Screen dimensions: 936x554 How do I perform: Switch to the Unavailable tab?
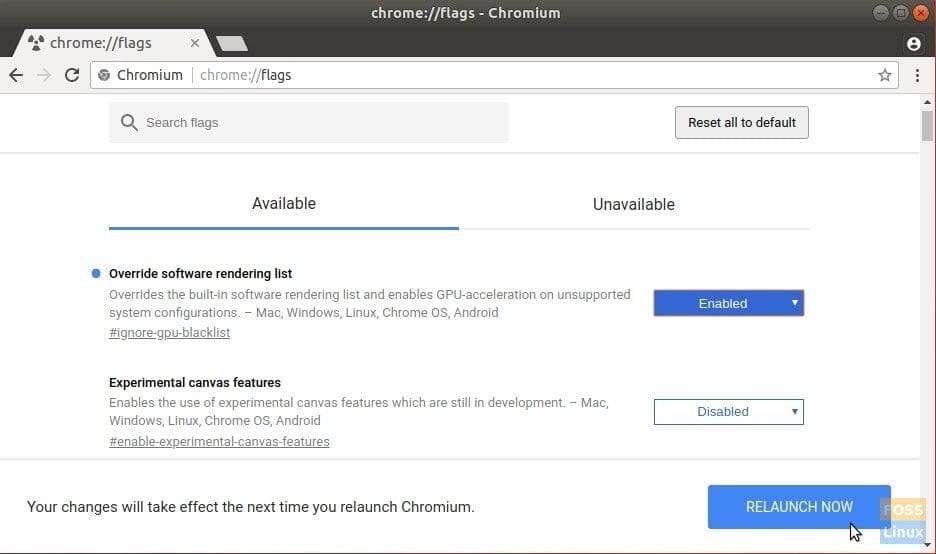634,204
